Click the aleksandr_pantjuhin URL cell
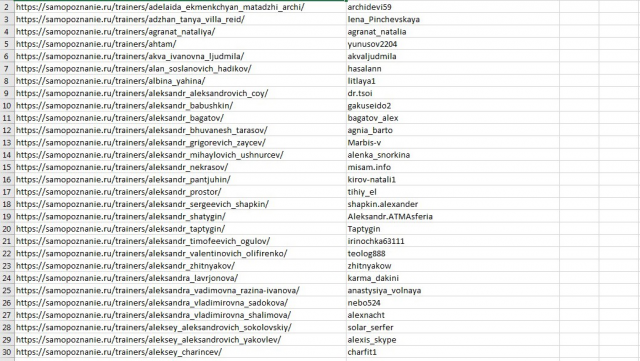Screen dimensions: 640x361 pos(180,179)
